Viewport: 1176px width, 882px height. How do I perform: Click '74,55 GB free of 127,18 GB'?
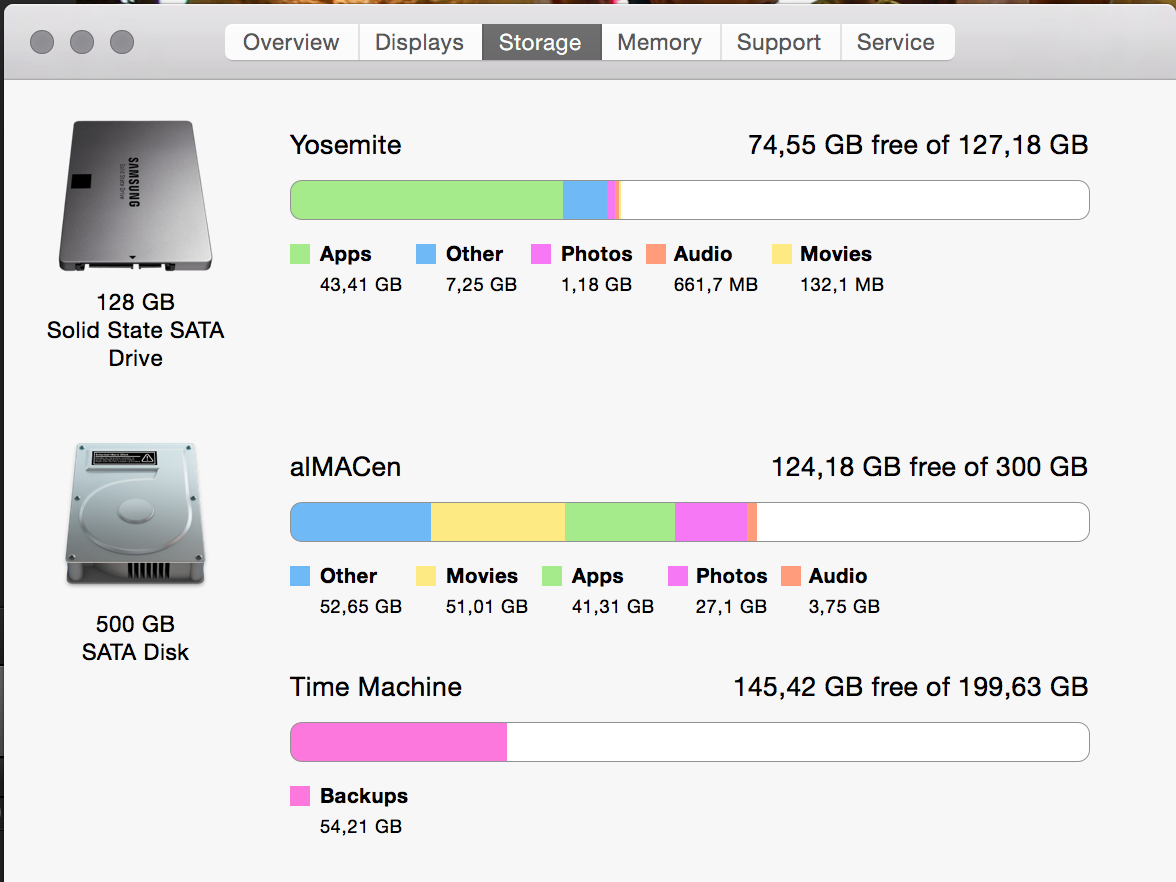point(918,145)
